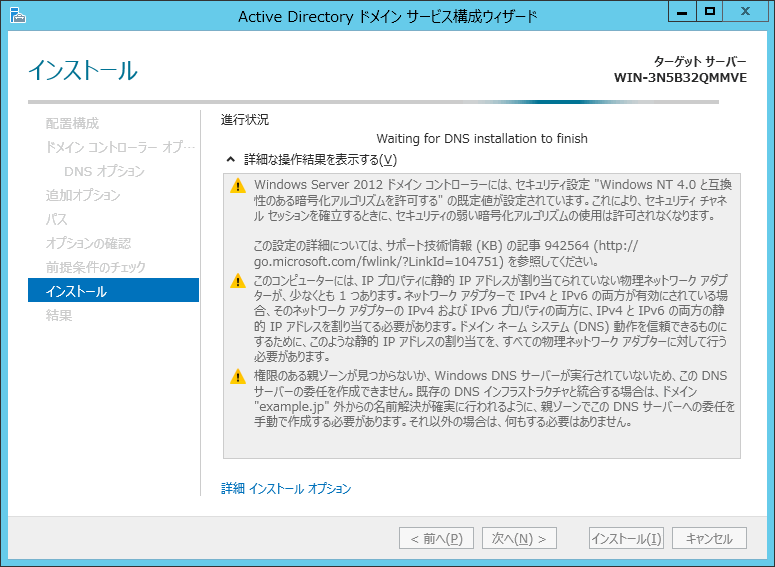This screenshot has height=567, width=775.
Task: Select オプションの確認 step
Action: point(88,243)
